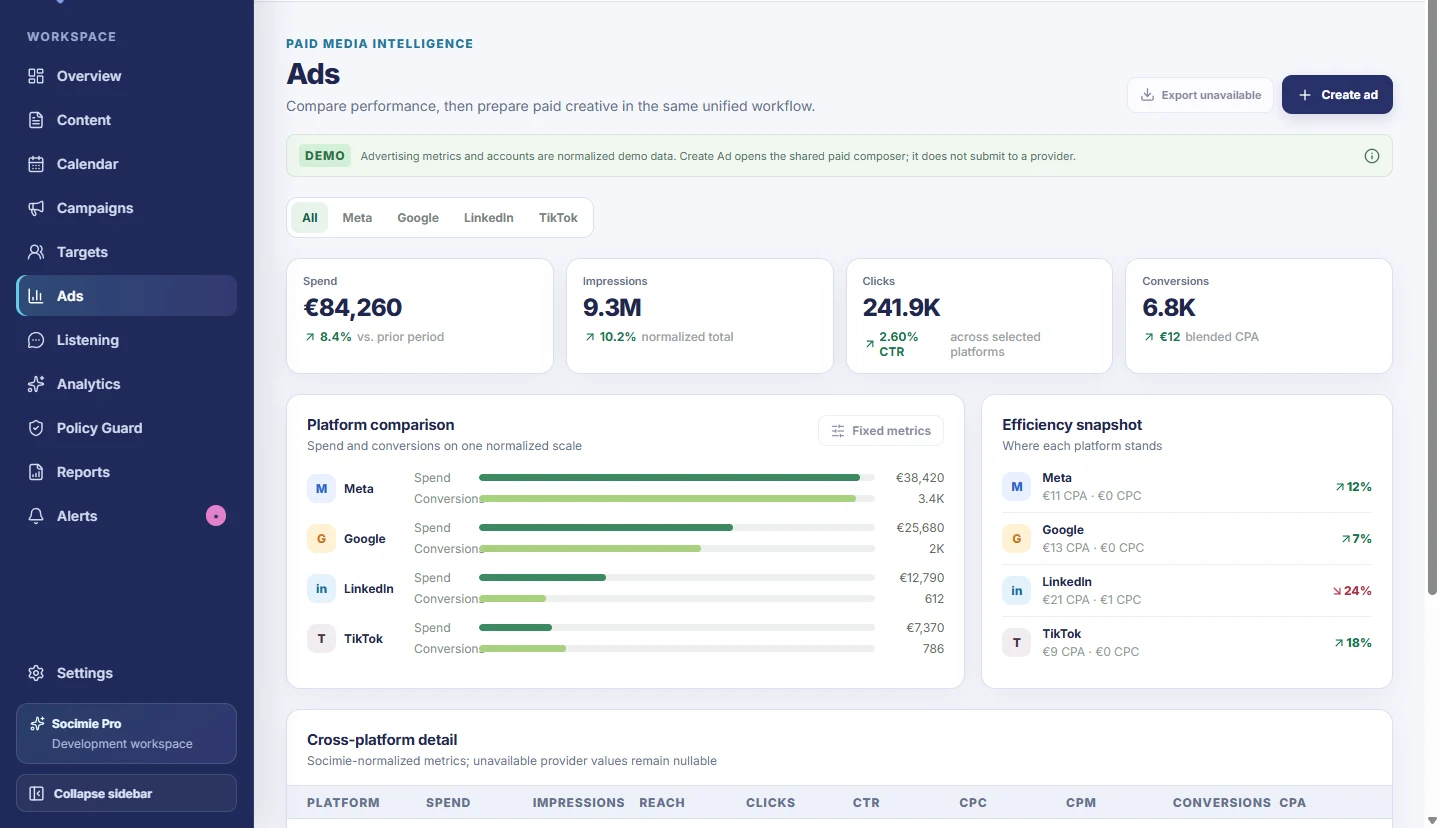Select the LinkedIn filter tab
Screen dimensions: 1440x828
(489, 217)
